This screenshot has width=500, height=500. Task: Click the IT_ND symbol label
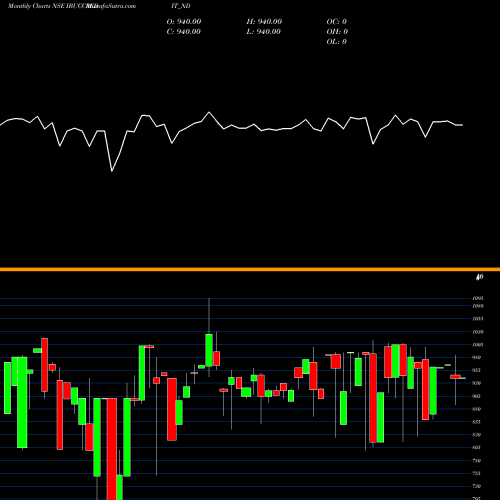point(180,6)
